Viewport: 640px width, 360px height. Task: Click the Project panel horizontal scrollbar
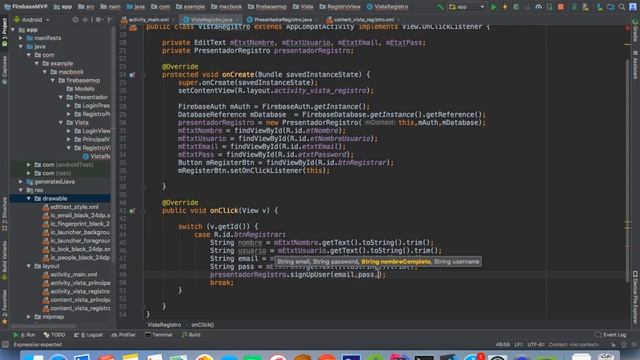tap(43, 326)
